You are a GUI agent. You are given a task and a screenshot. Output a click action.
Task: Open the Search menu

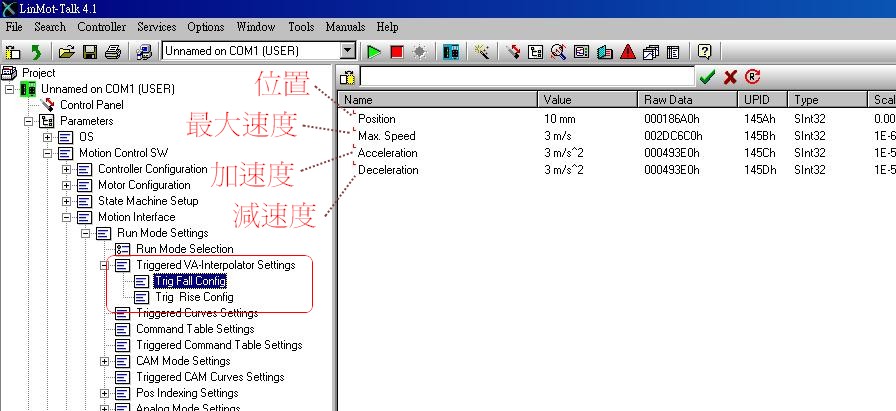[50, 27]
